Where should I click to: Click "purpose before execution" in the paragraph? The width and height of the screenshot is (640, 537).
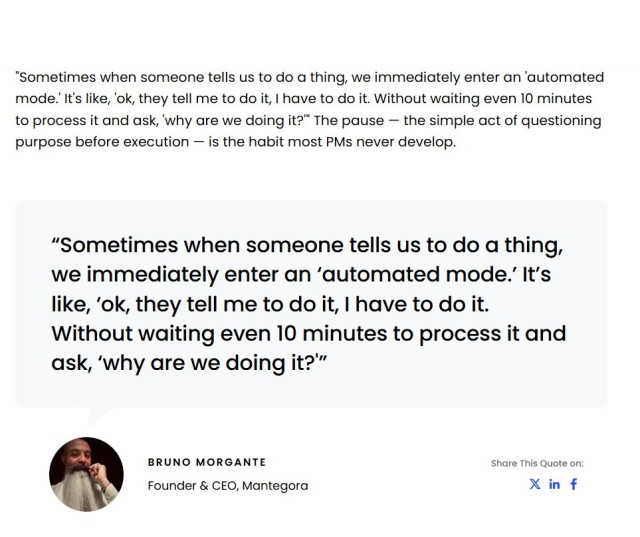point(102,141)
